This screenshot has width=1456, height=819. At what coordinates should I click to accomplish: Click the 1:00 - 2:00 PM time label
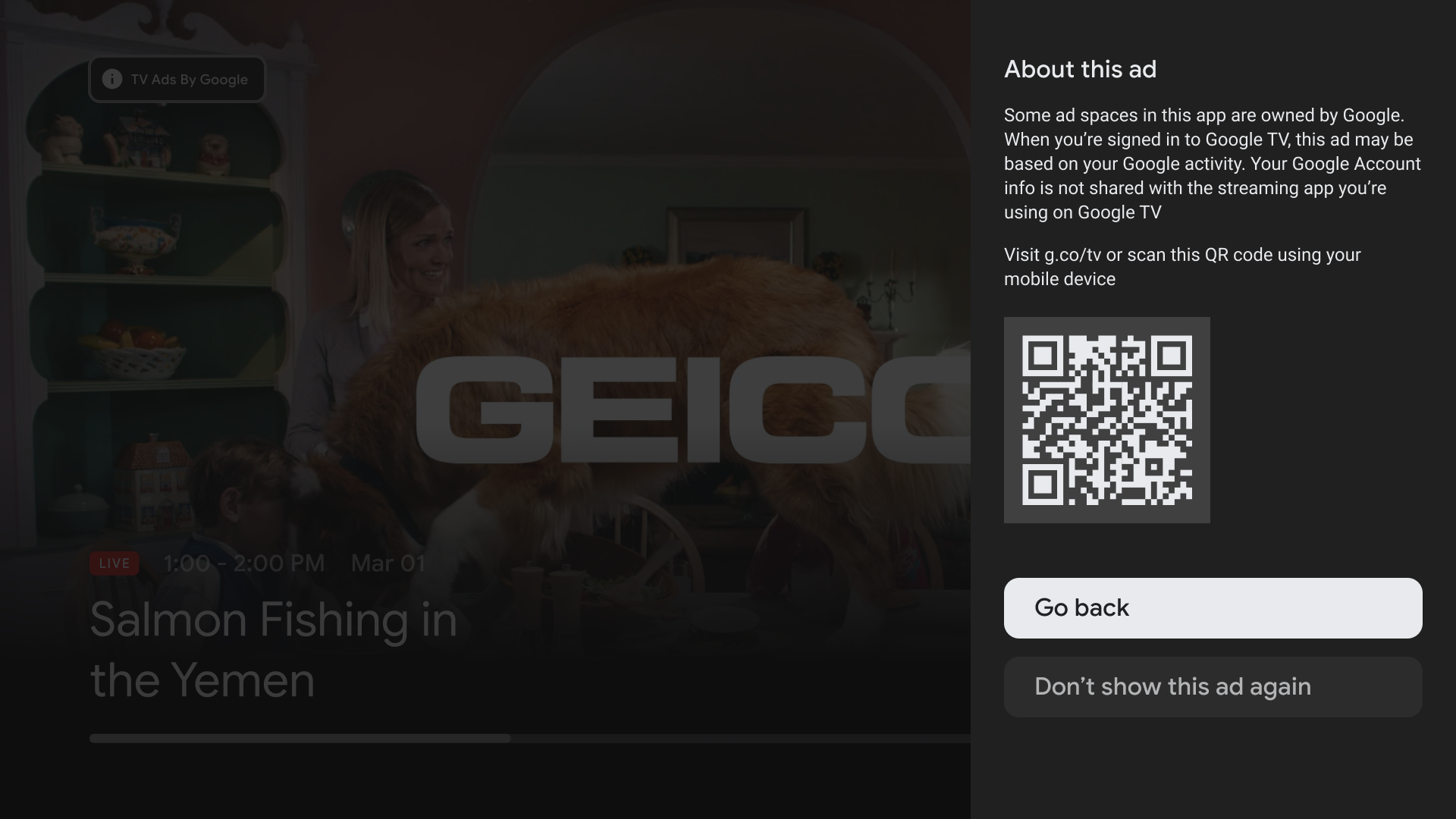[243, 563]
